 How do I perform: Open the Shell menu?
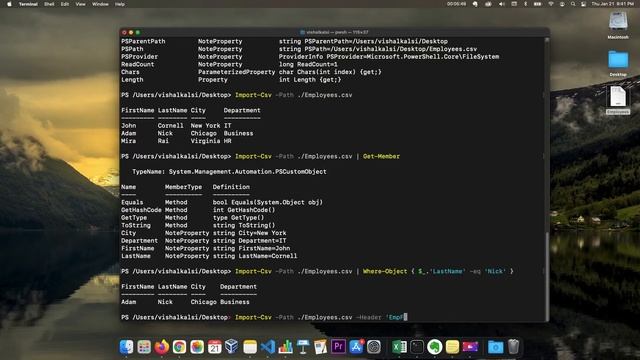(49, 4)
